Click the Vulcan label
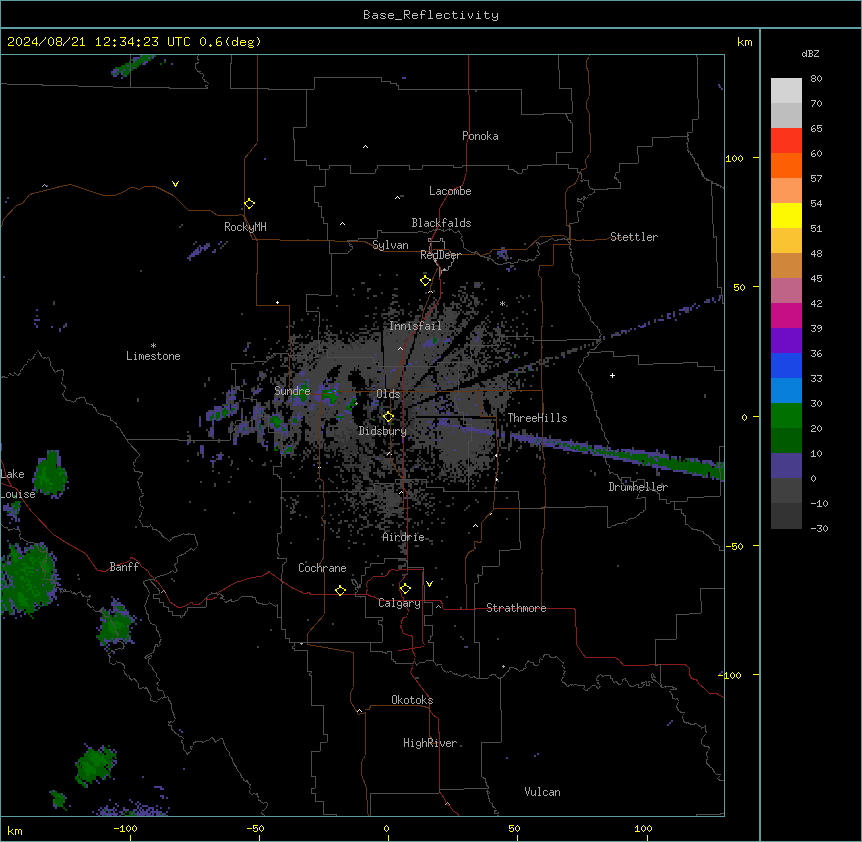862x842 pixels. 542,792
